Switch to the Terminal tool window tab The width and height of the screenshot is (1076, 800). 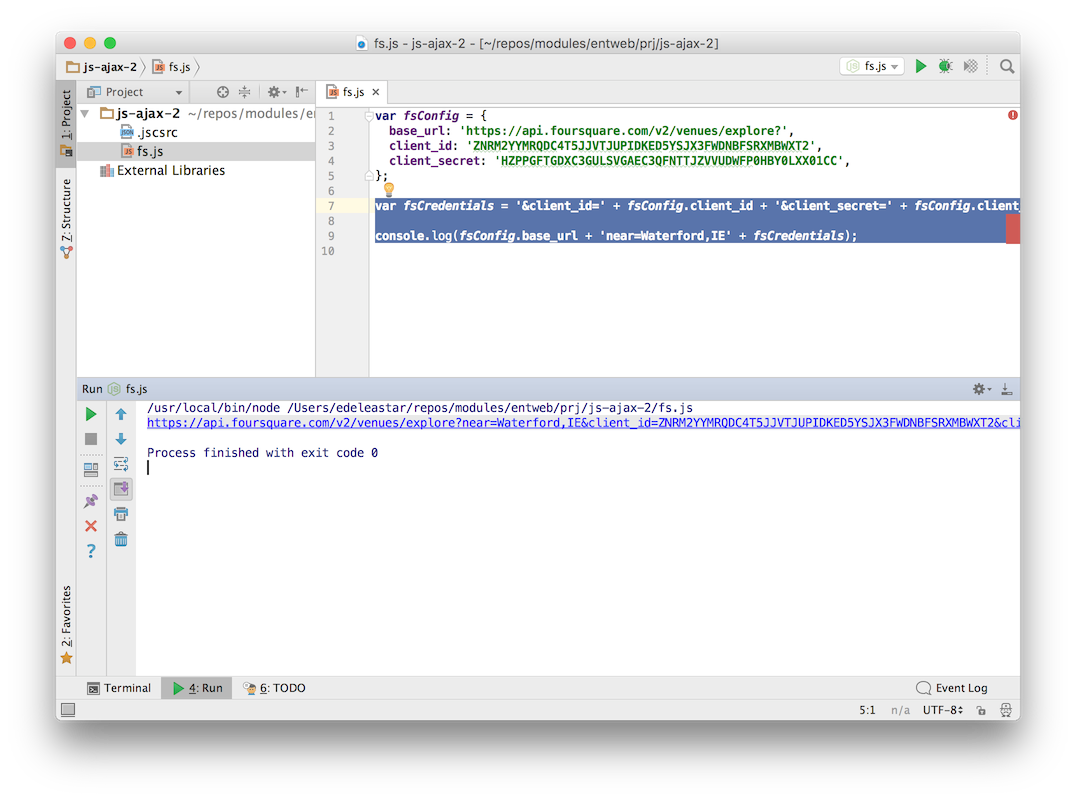click(119, 688)
